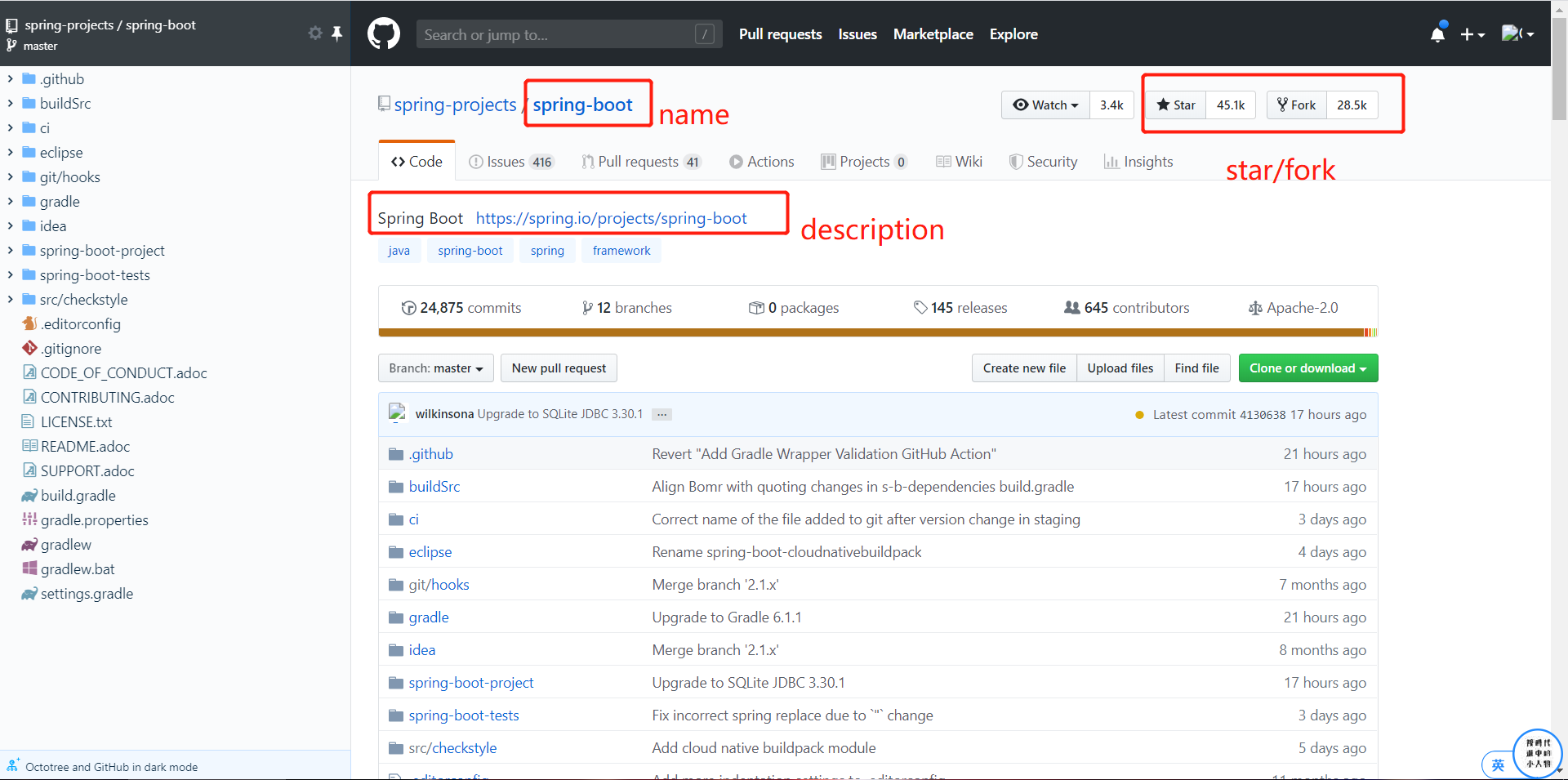Viewport: 1568px width, 780px height.
Task: Focus the Search or jump to field
Action: click(569, 34)
